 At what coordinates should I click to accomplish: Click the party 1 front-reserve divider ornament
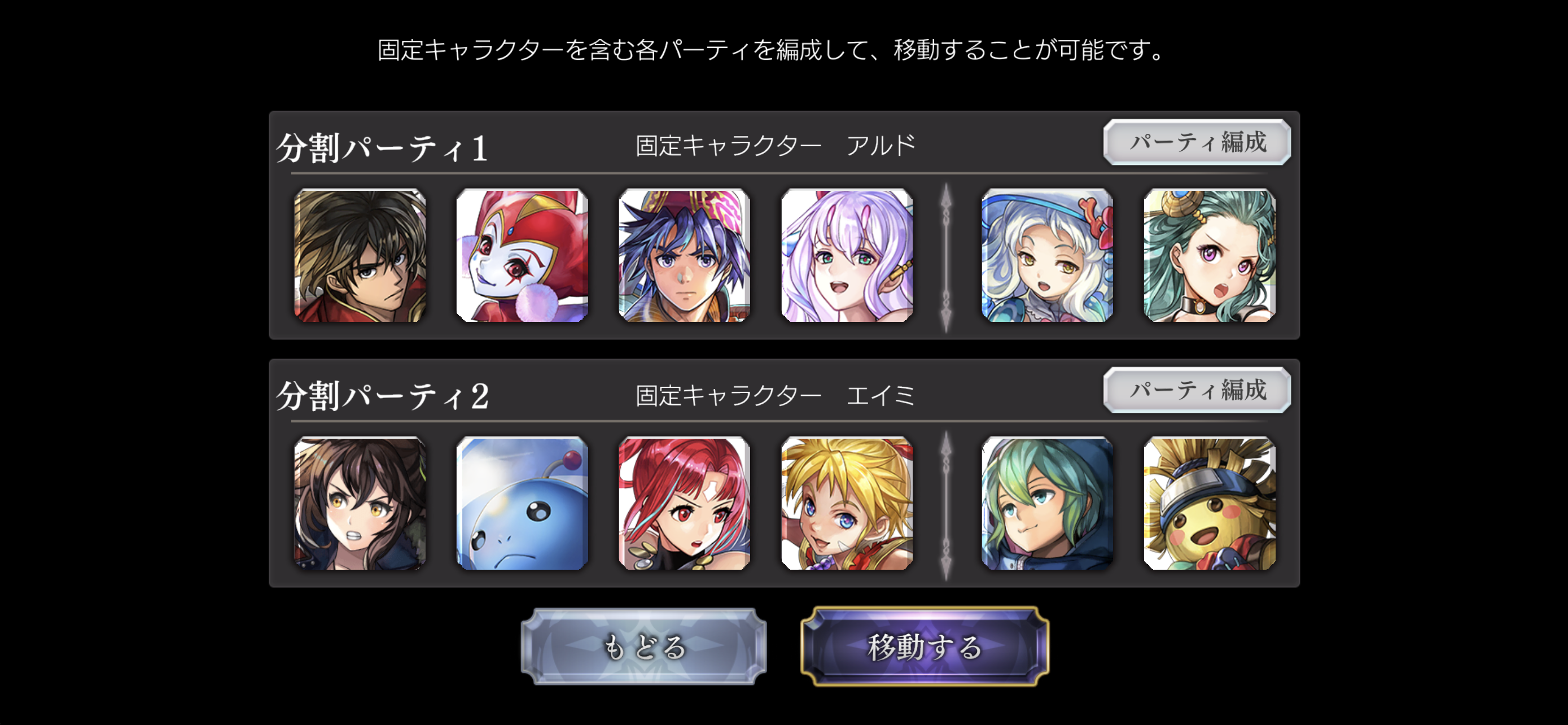click(x=946, y=257)
